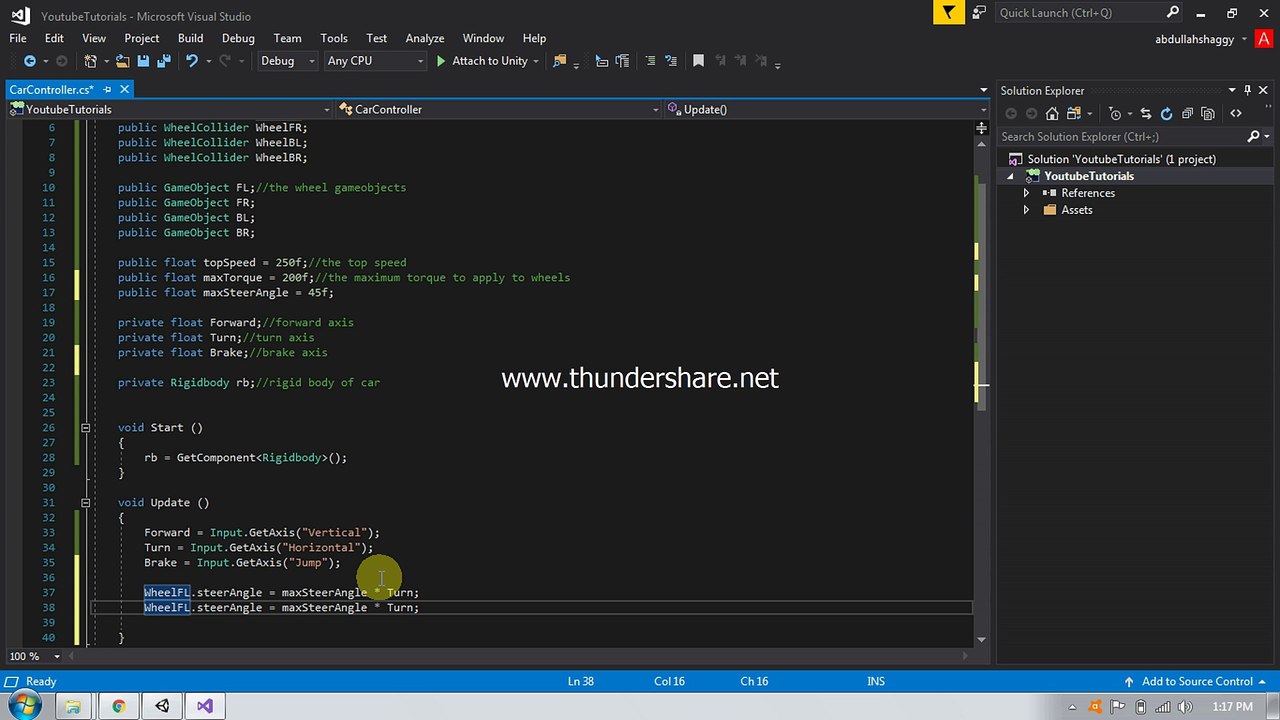Open the File menu
Image resolution: width=1280 pixels, height=720 pixels.
[x=18, y=38]
